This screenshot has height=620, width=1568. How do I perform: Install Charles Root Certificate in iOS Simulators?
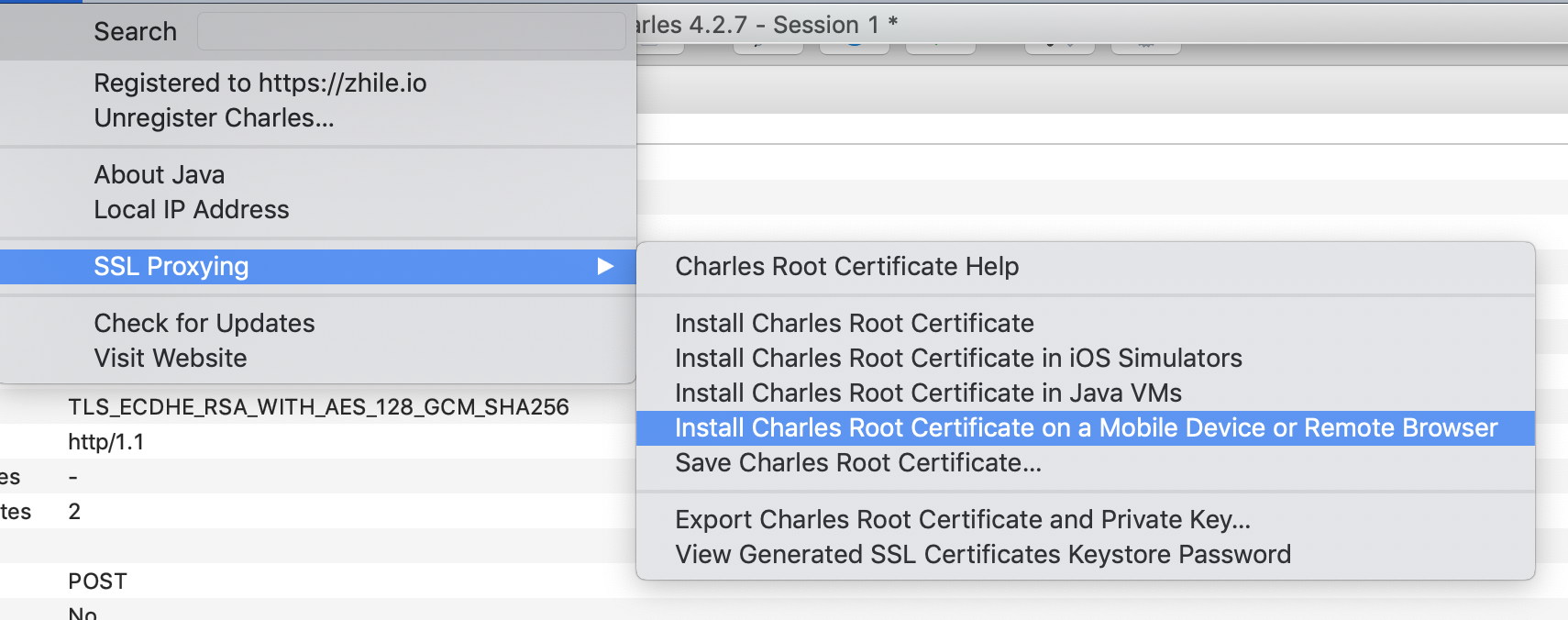[x=958, y=359]
